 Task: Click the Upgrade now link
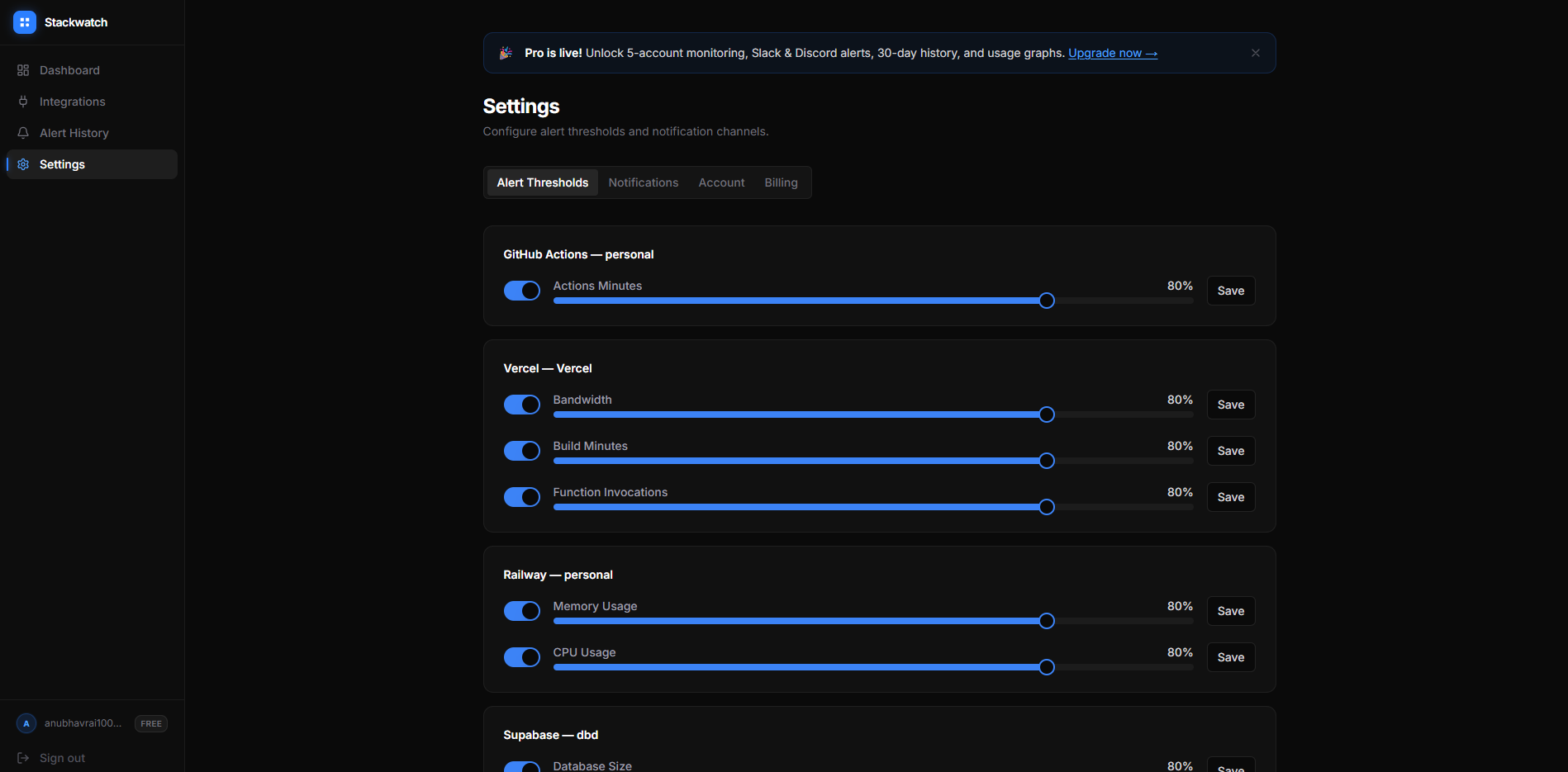1113,52
